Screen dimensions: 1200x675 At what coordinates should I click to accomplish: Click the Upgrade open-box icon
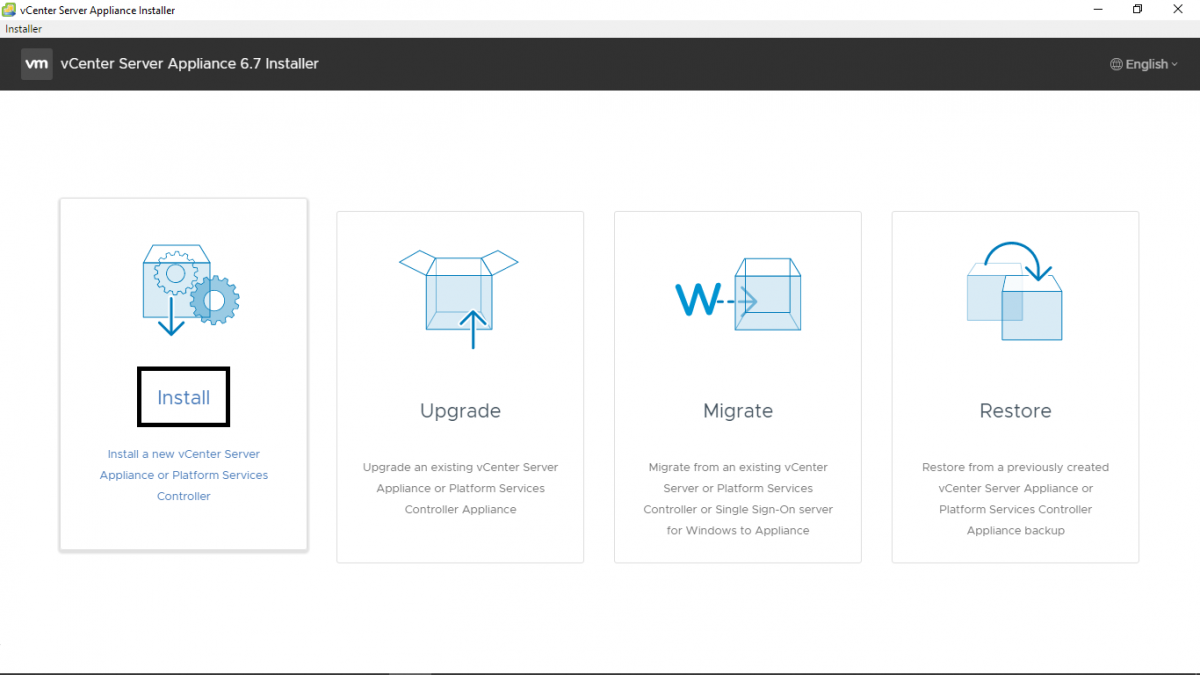click(459, 298)
